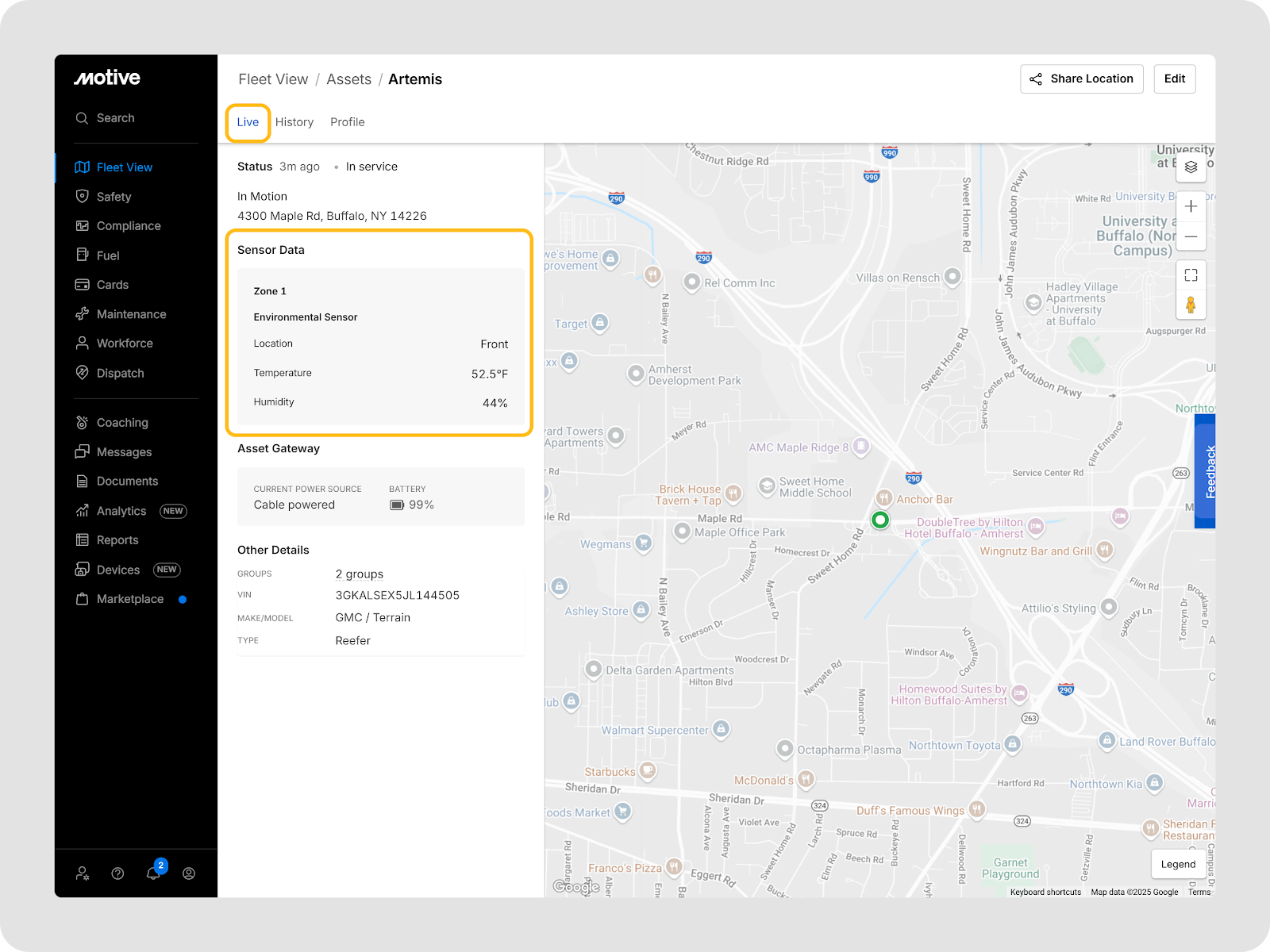The height and width of the screenshot is (952, 1270).
Task: Switch to the History tab
Action: pyautogui.click(x=294, y=122)
